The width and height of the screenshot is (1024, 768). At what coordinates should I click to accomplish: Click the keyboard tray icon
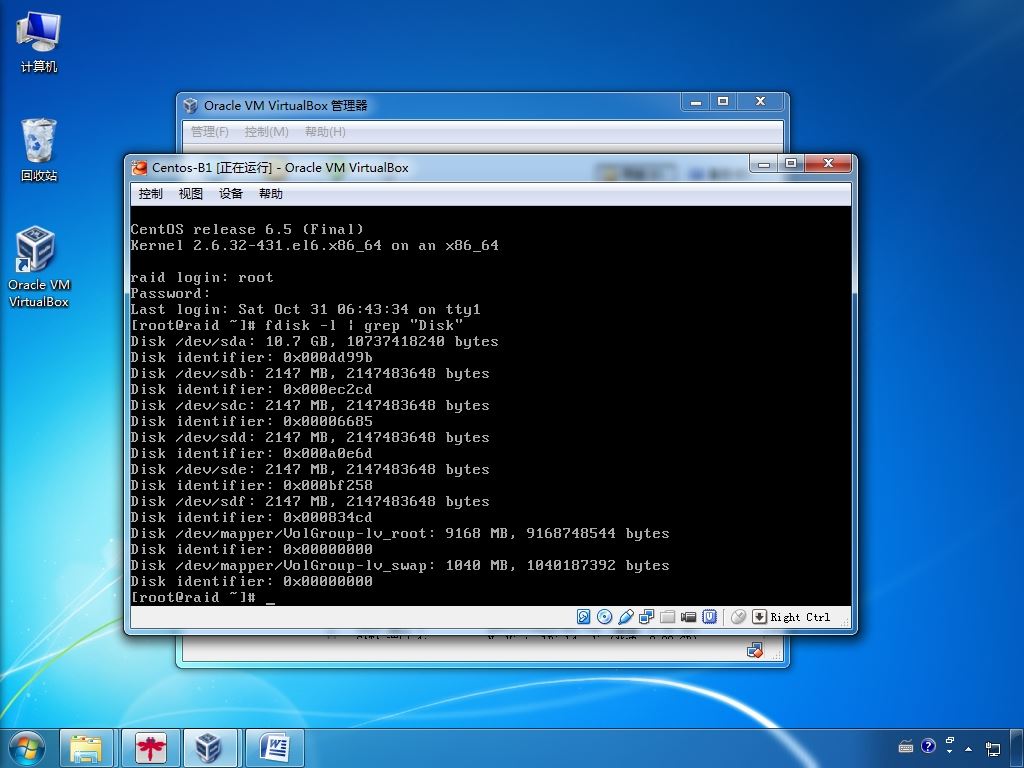906,746
